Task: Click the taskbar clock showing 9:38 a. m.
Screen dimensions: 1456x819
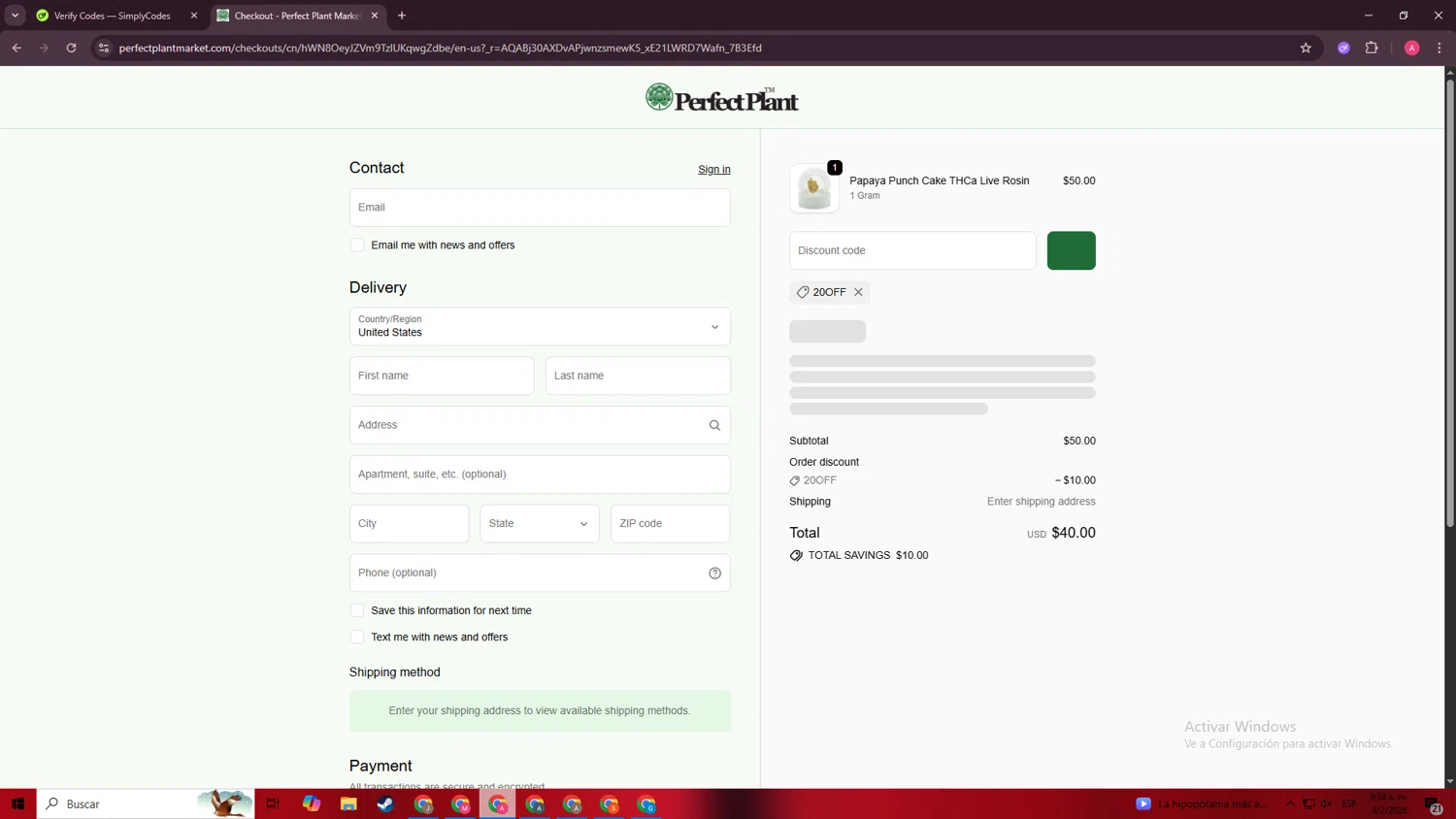Action: (x=1388, y=803)
